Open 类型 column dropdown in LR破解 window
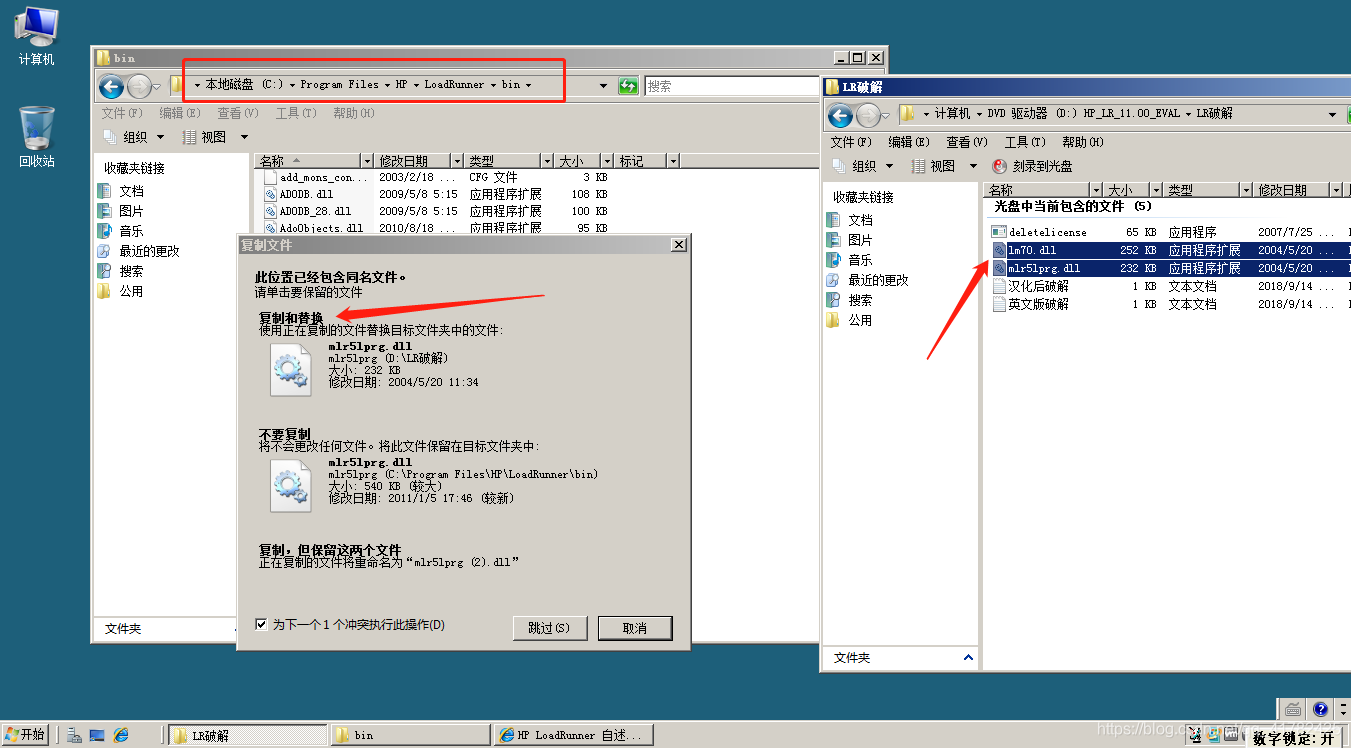The height and width of the screenshot is (748, 1351). pyautogui.click(x=1246, y=190)
